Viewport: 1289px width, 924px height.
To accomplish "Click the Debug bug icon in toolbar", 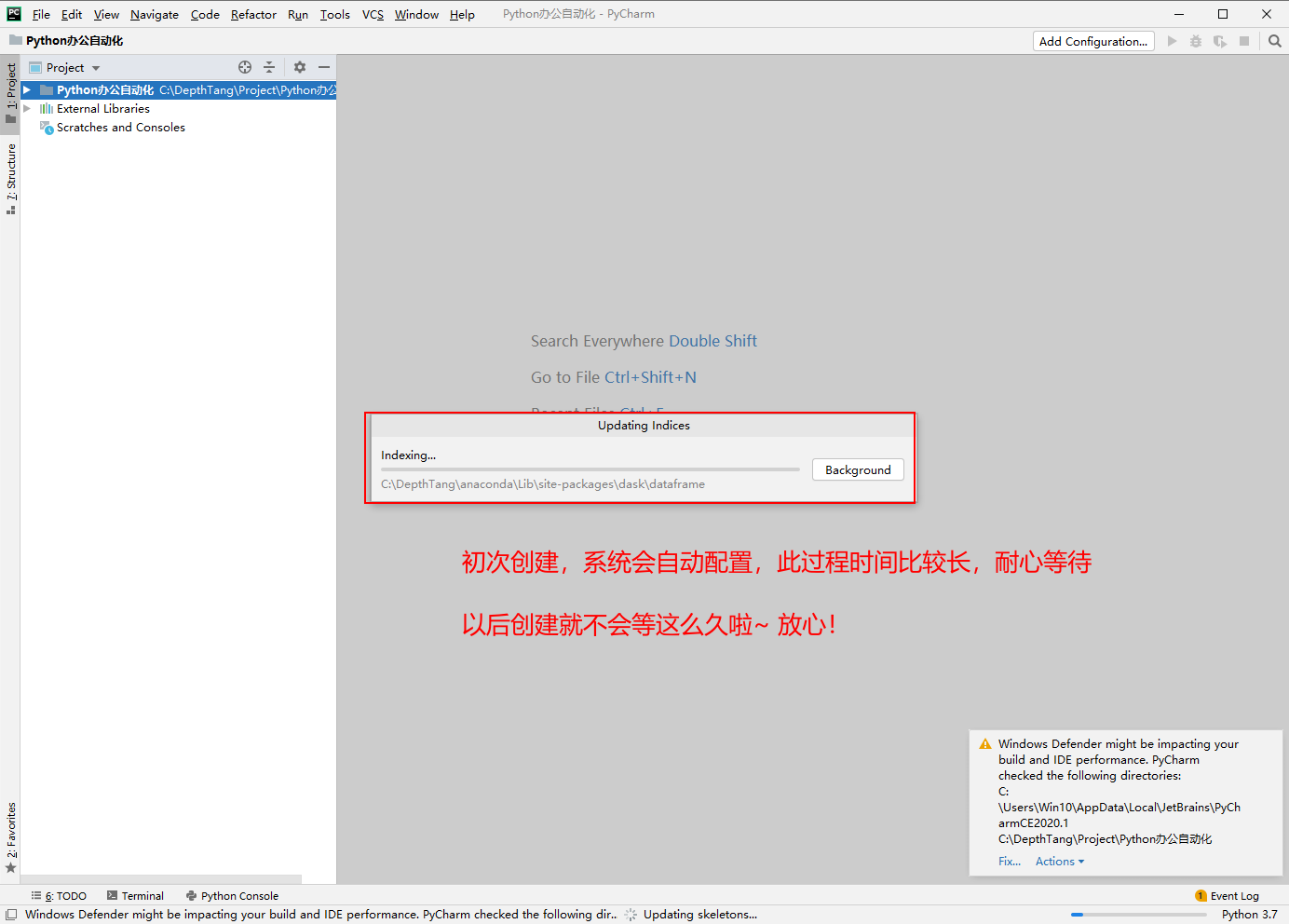I will click(x=1196, y=41).
